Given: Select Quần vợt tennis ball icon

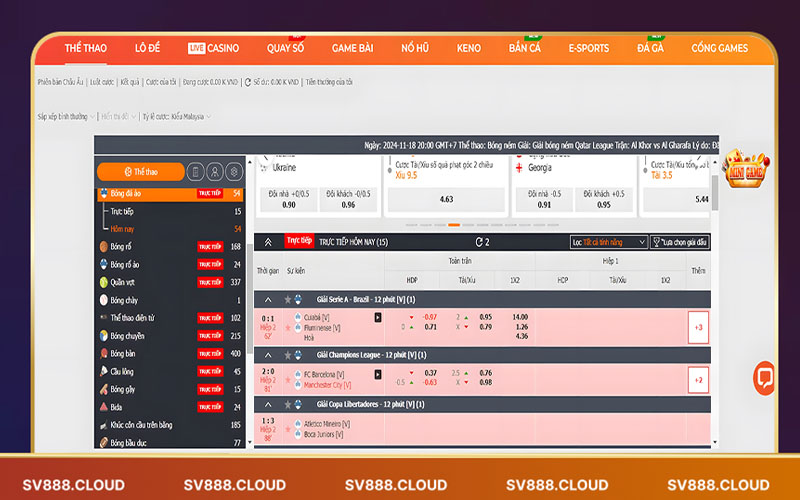Looking at the screenshot, I should (104, 282).
